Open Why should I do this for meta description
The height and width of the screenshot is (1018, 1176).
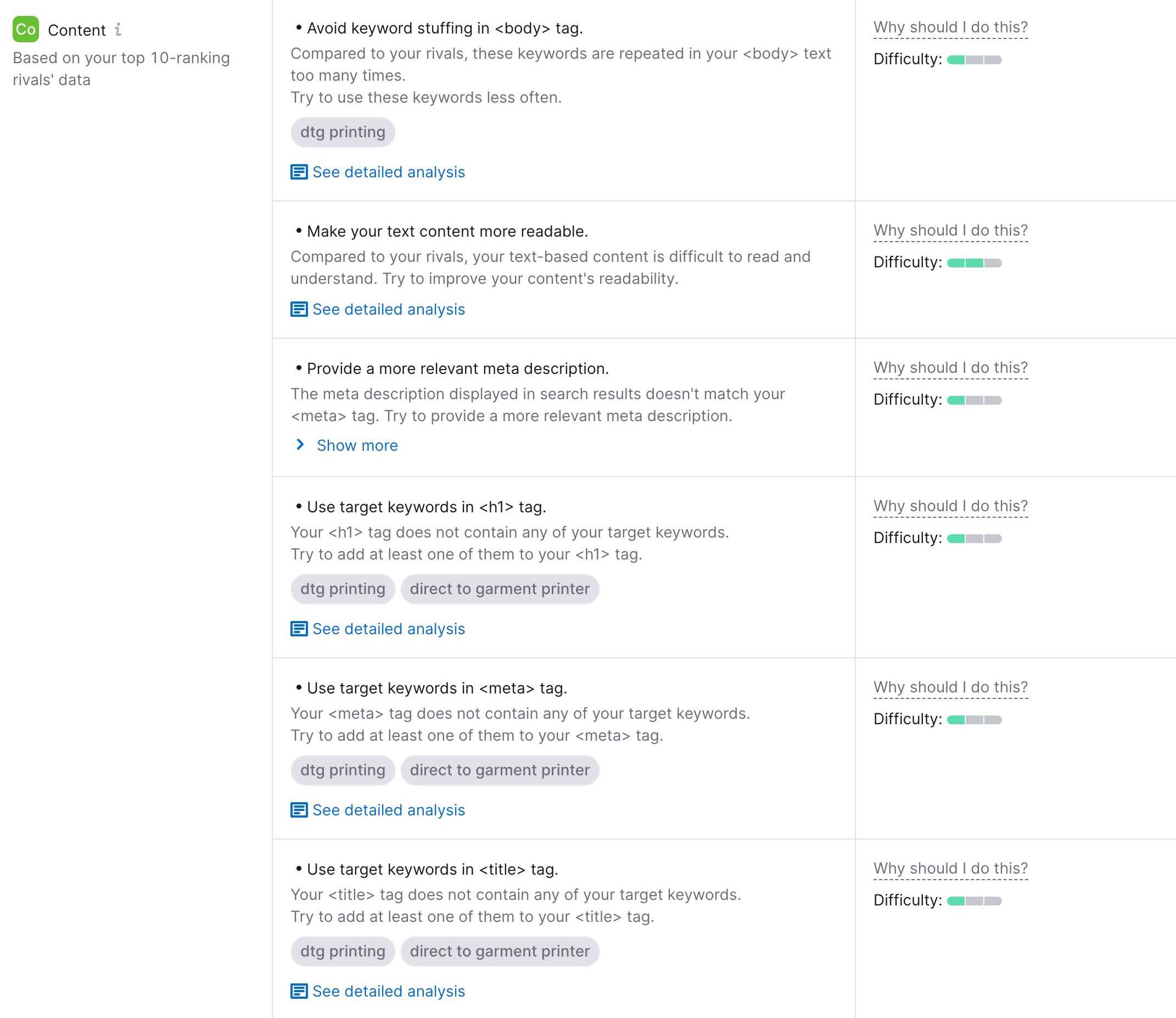(950, 368)
